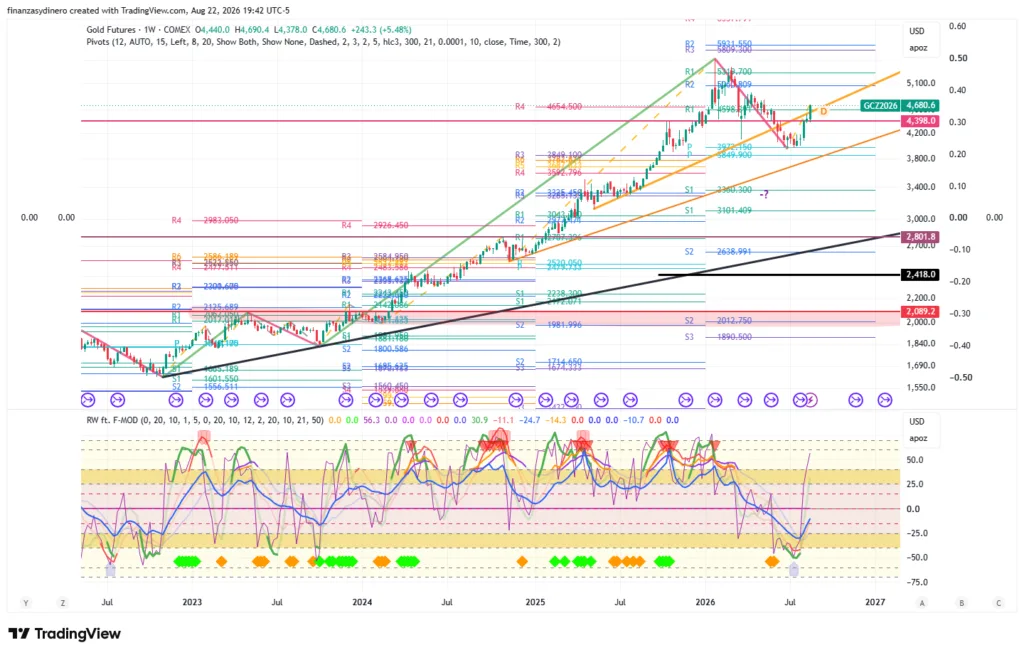The width and height of the screenshot is (1024, 655).
Task: Open the USD currency selector on the indicator pane
Action: coord(917,421)
